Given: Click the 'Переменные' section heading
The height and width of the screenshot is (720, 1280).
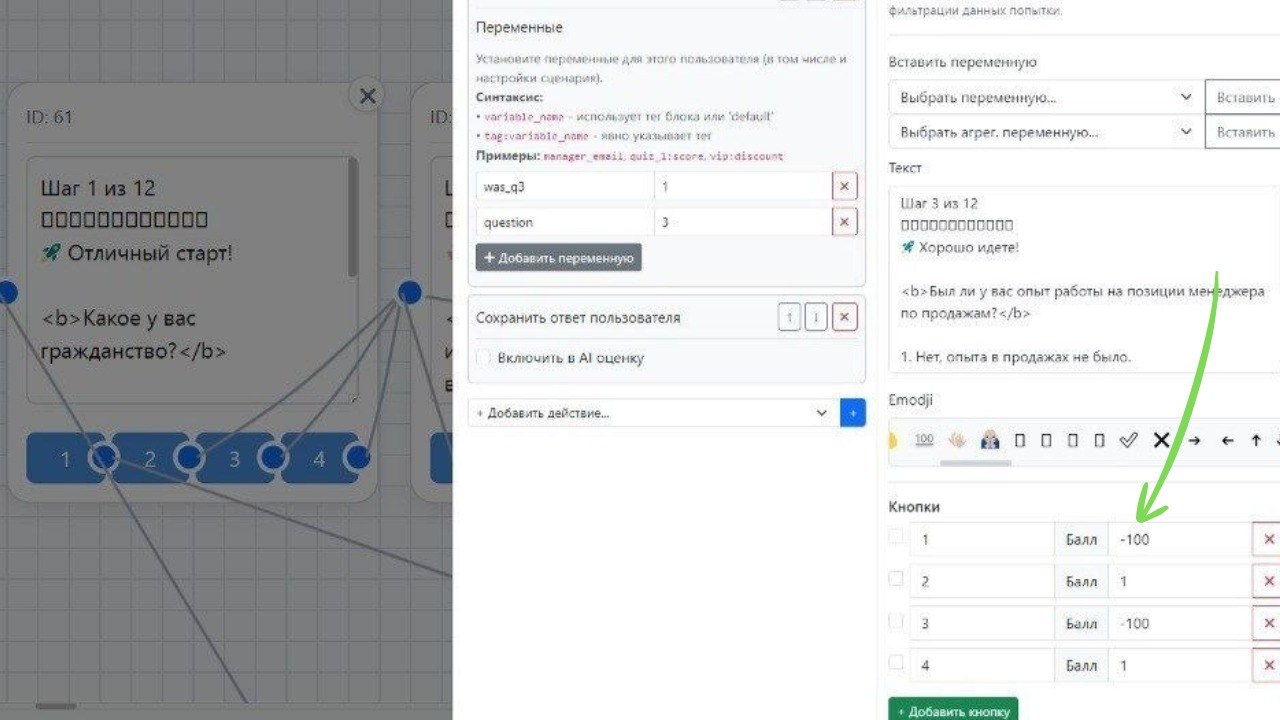Looking at the screenshot, I should [x=519, y=28].
